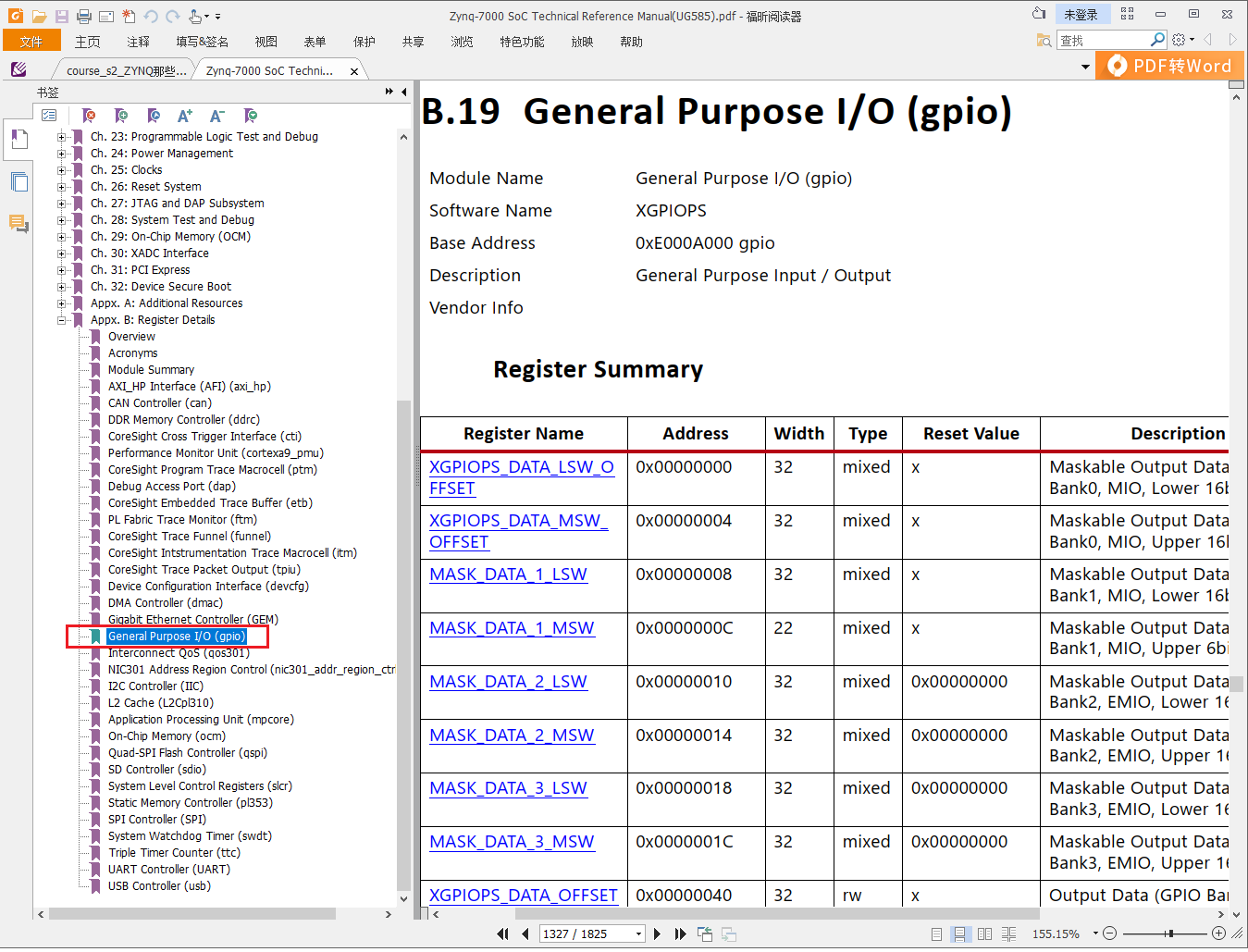Click in the 查找 search field
Viewport: 1248px width, 952px height.
(1105, 40)
